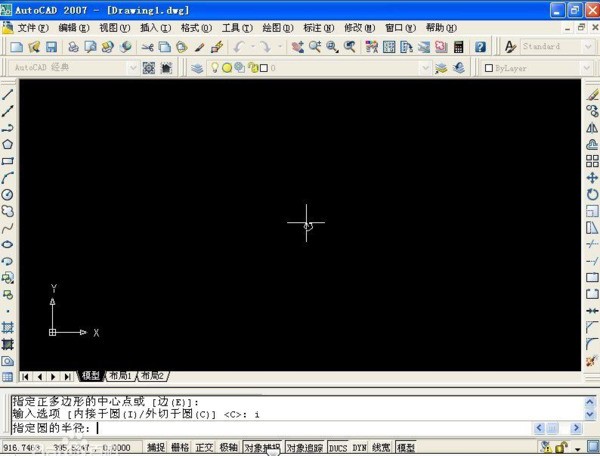
Task: Toggle 栅格 (Grid) display in status bar
Action: click(180, 448)
